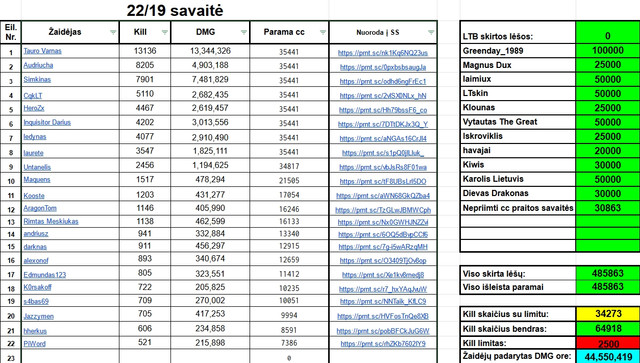
Task: Select the cyan DMG ore total cell
Action: 608,356
